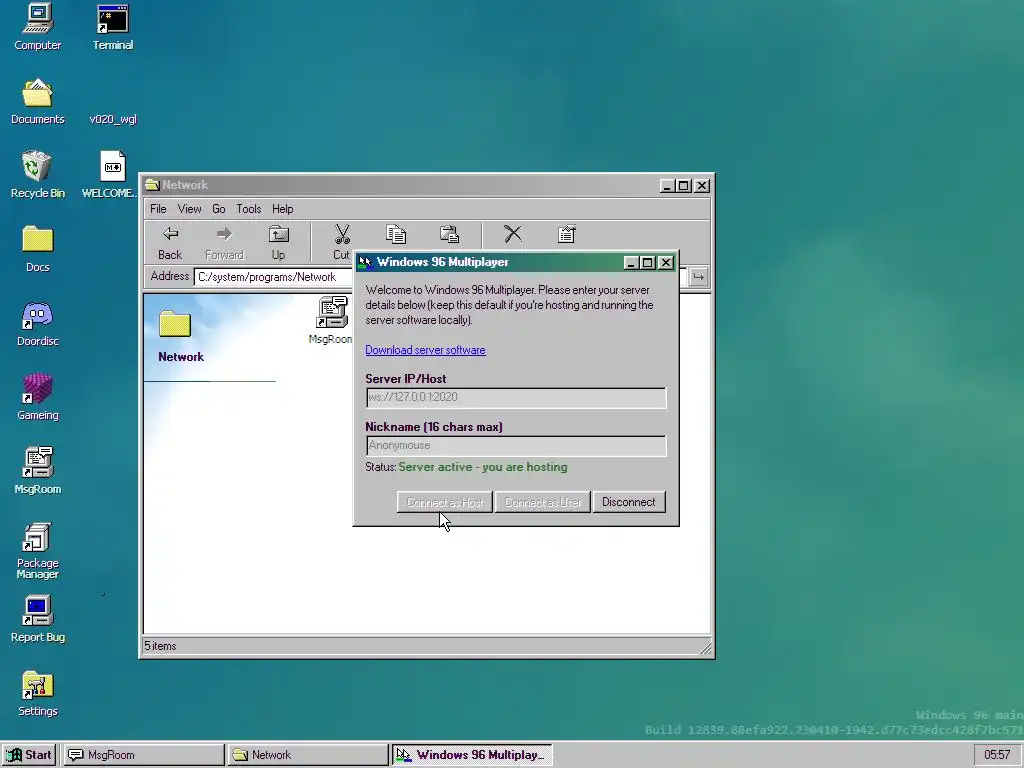The image size is (1024, 768).
Task: Click the Copy toolbar icon
Action: tap(396, 234)
